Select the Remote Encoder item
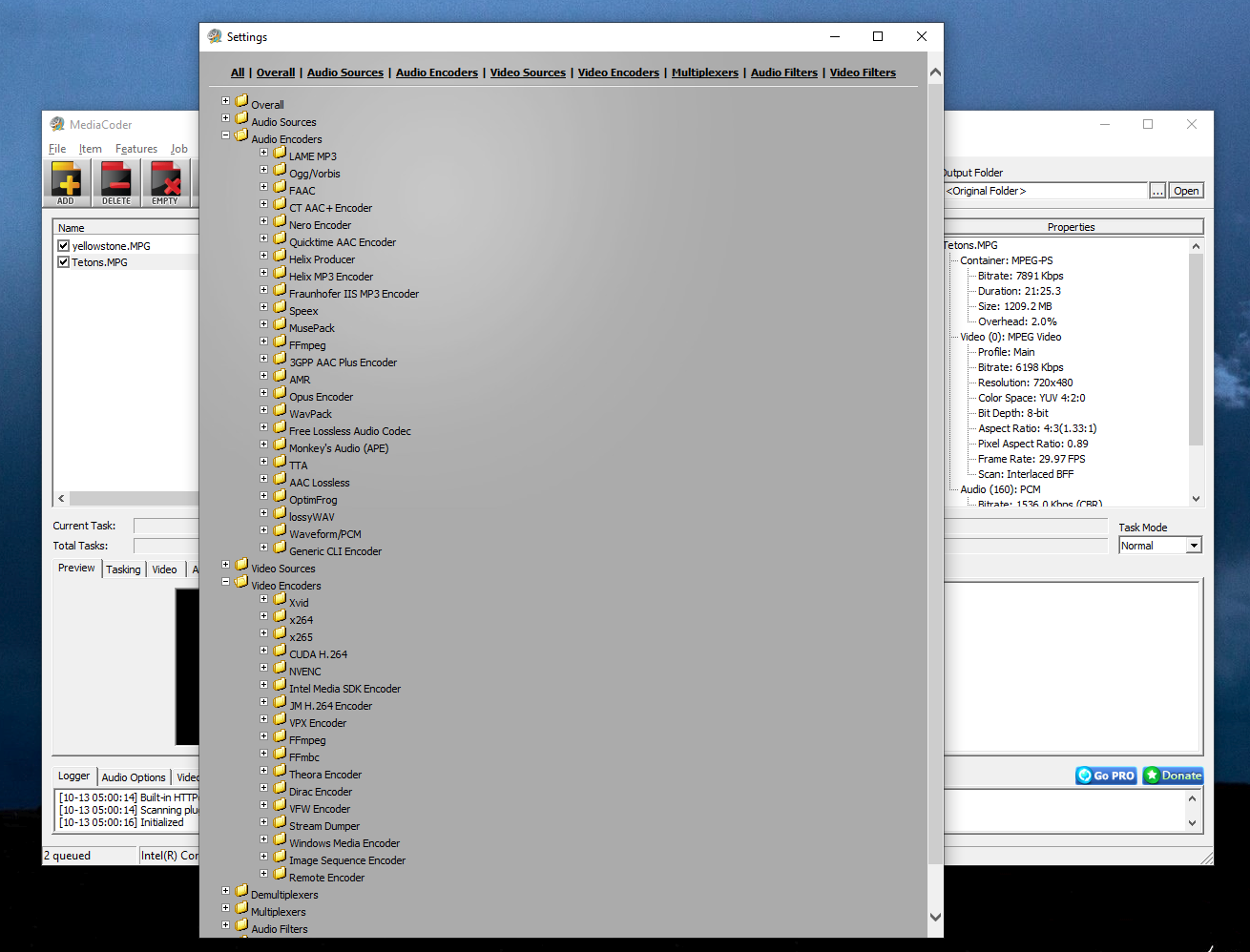The height and width of the screenshot is (952, 1250). [x=326, y=878]
